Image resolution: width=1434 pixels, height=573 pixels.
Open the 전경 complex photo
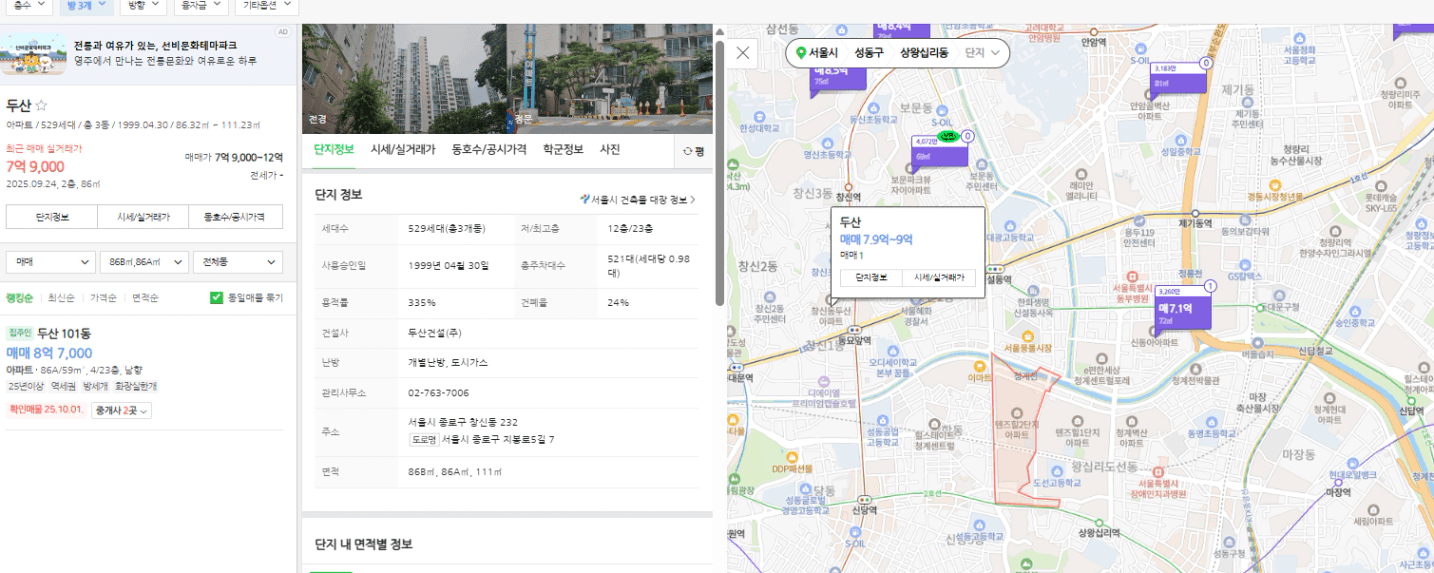click(x=403, y=79)
